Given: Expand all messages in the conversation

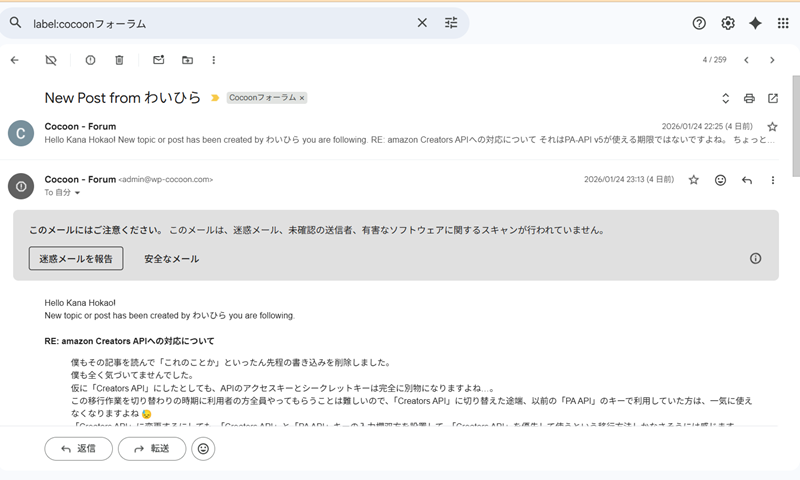Looking at the screenshot, I should point(725,98).
